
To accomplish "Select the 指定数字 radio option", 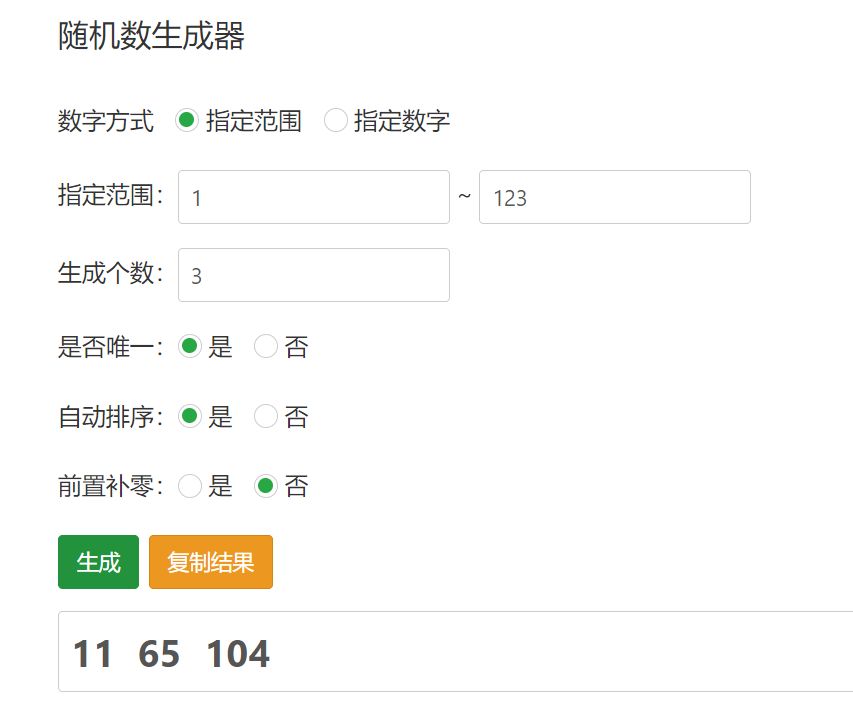I will [335, 121].
